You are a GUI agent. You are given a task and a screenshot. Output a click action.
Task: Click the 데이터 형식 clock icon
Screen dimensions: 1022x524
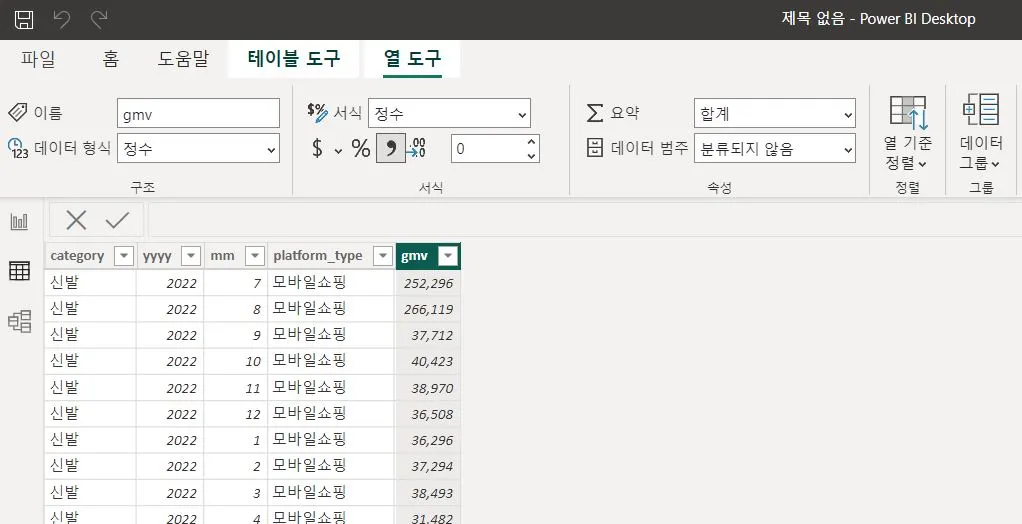tap(18, 148)
